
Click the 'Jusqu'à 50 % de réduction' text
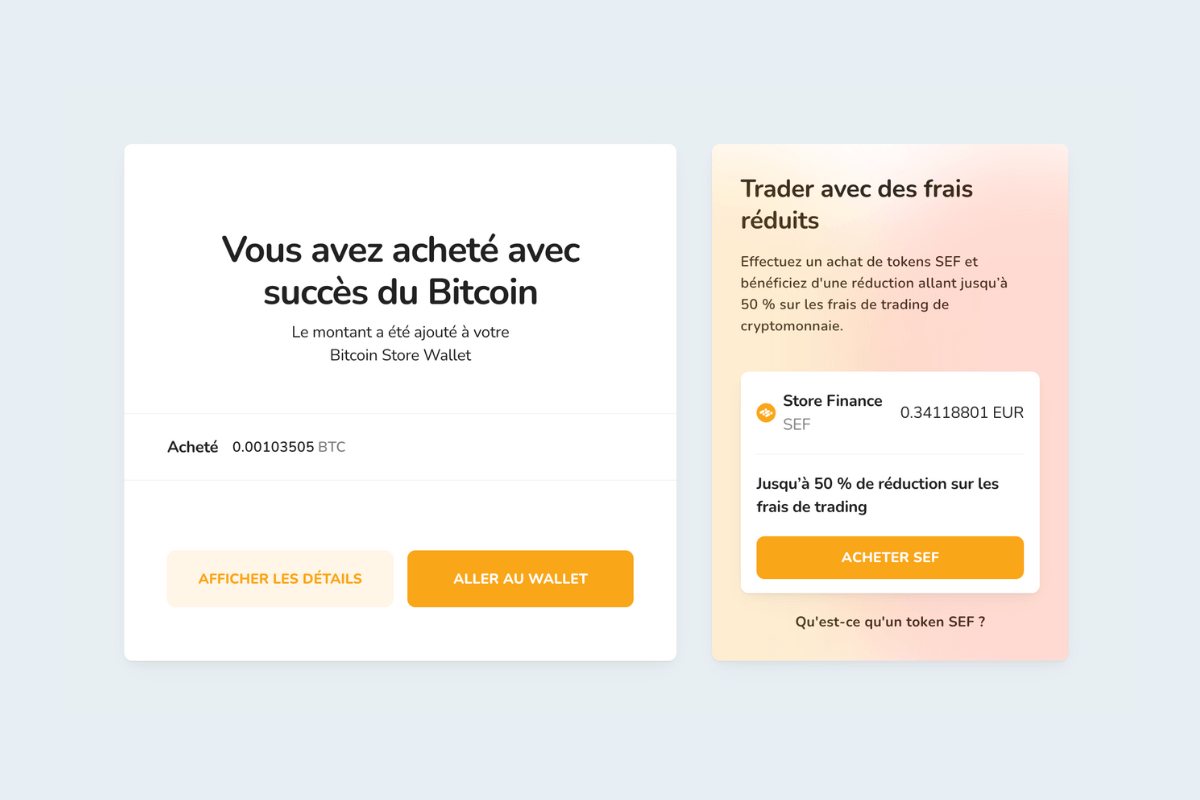click(877, 494)
